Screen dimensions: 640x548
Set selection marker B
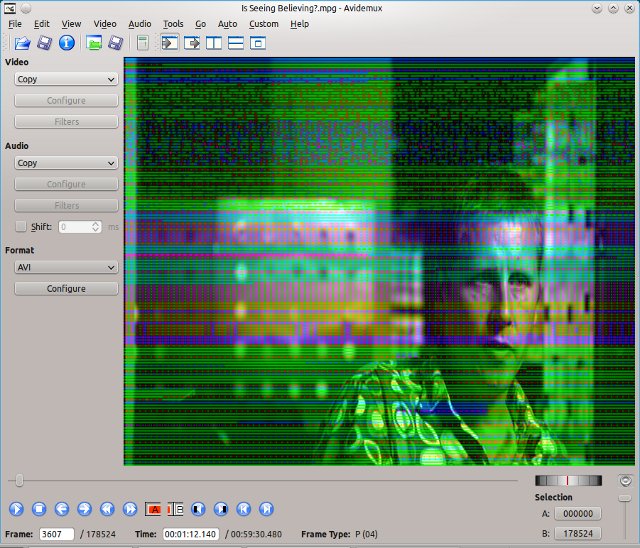pyautogui.click(x=176, y=508)
